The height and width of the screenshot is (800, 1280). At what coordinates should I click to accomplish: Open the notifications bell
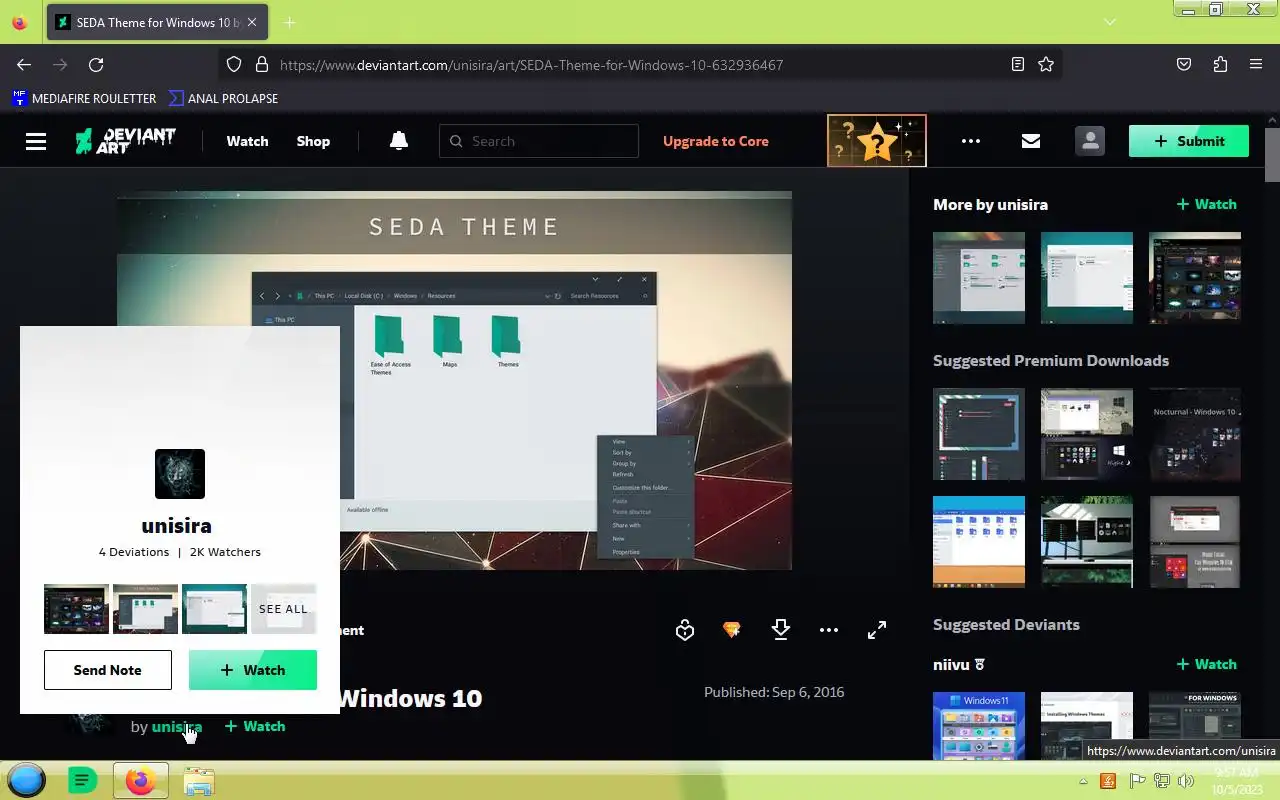(x=399, y=141)
